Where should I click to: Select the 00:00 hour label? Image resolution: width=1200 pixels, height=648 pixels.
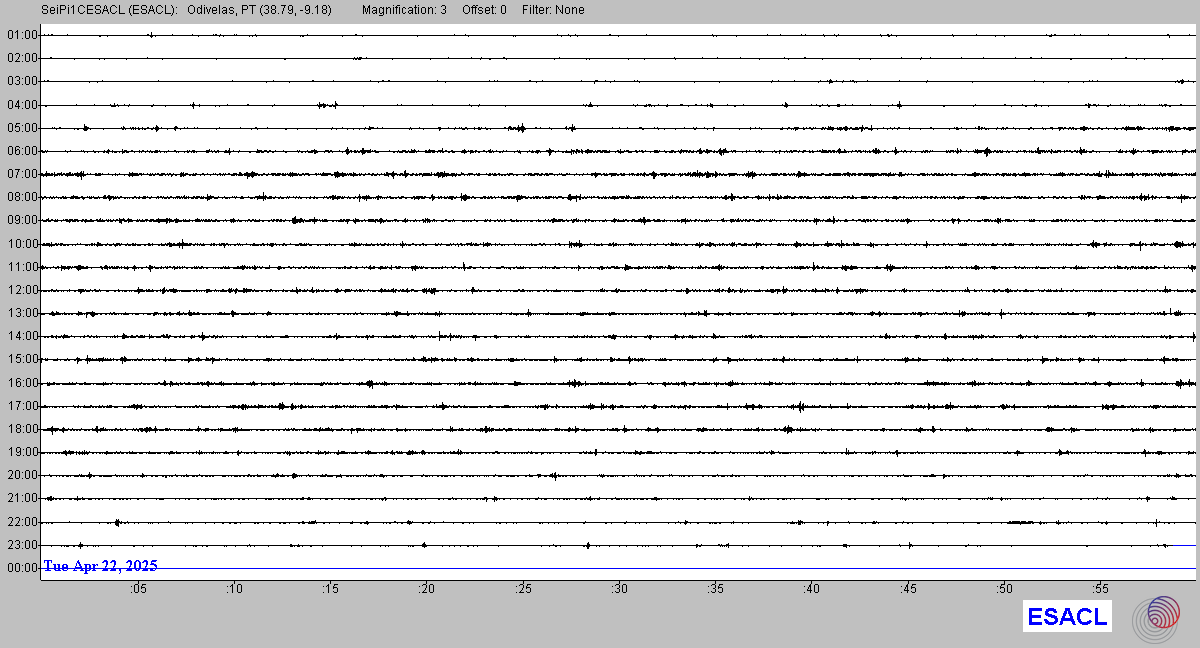pyautogui.click(x=22, y=568)
